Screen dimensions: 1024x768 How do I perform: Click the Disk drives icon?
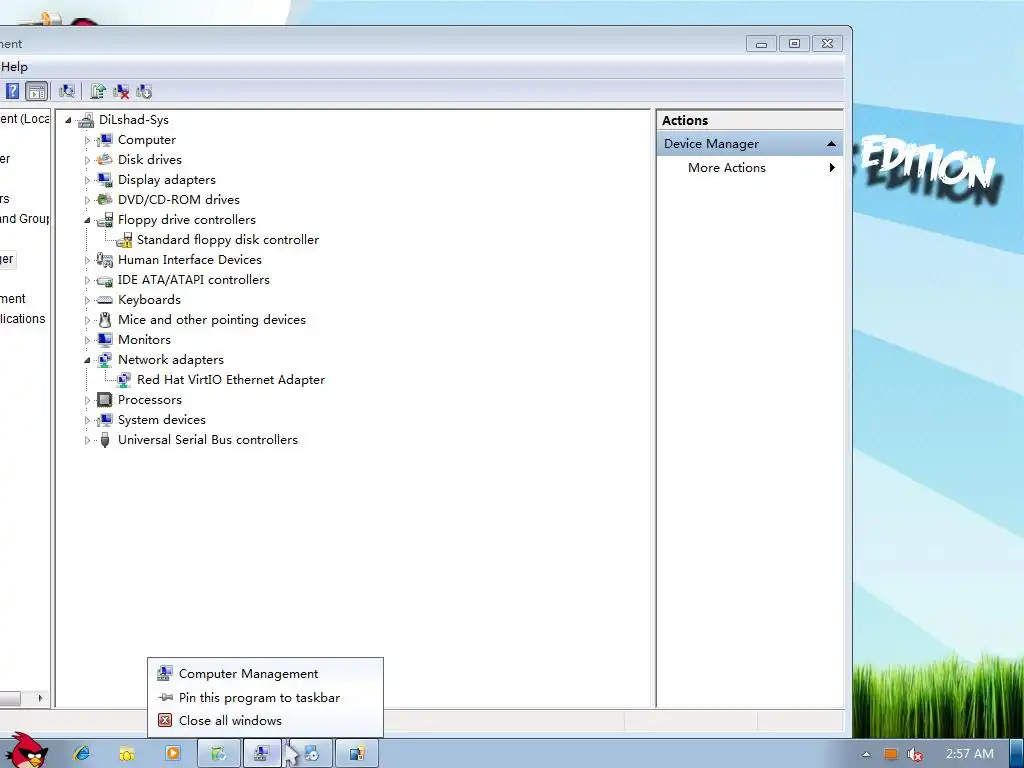pyautogui.click(x=104, y=159)
